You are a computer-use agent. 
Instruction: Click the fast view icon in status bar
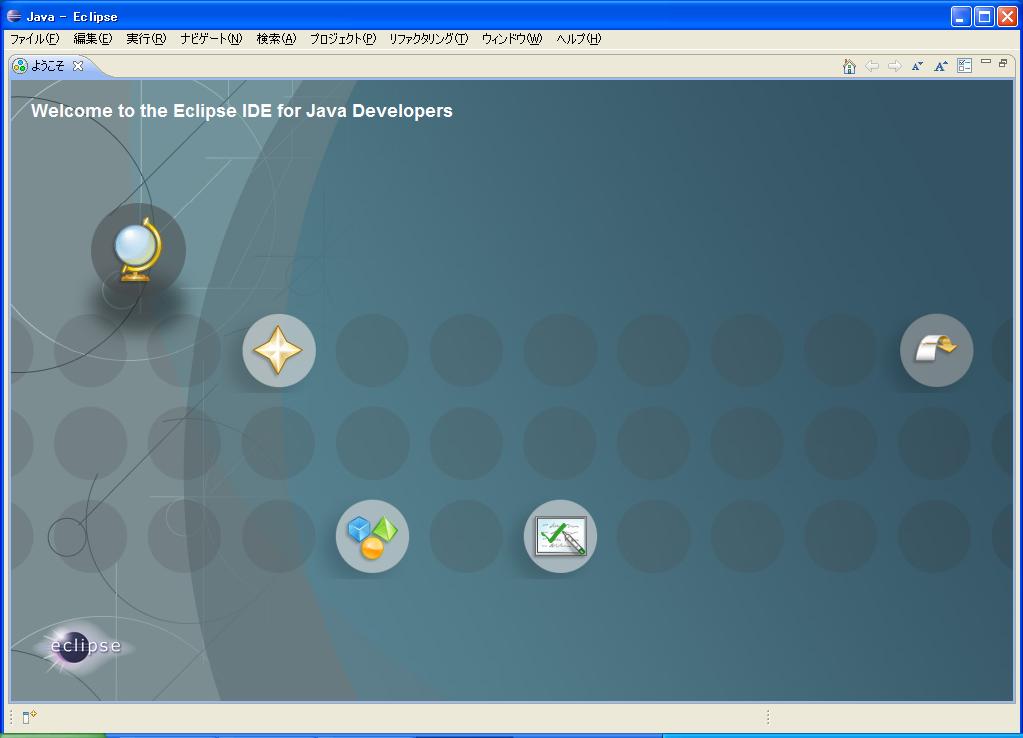[29, 717]
